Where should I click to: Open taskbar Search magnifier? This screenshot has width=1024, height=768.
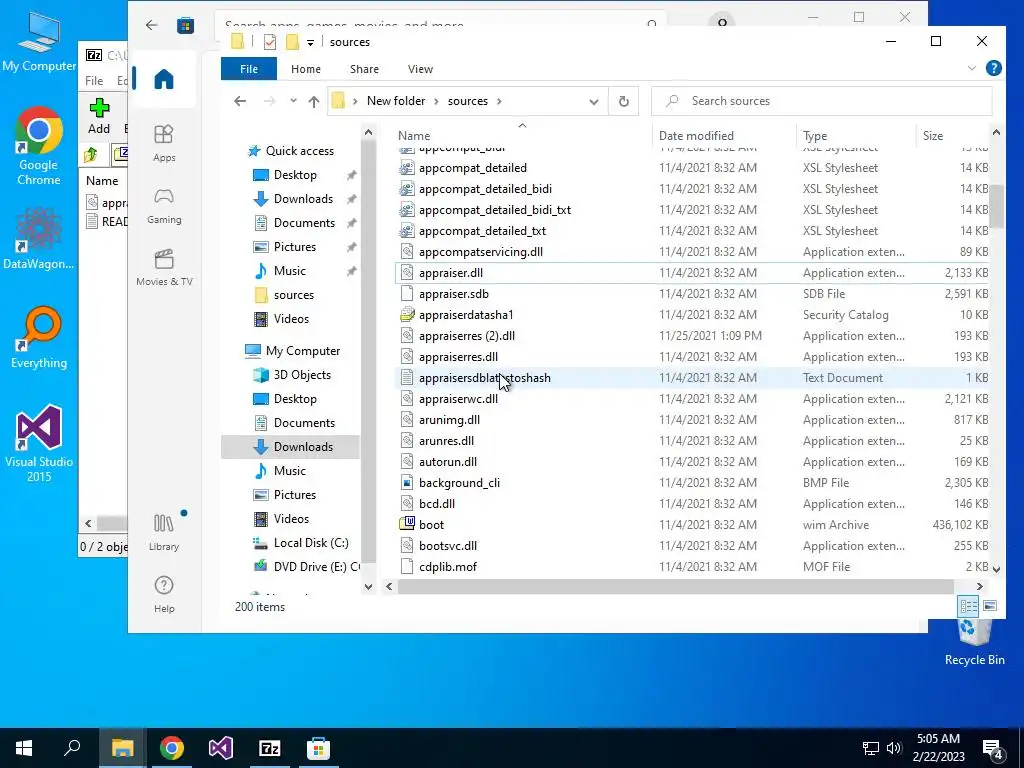[72, 748]
